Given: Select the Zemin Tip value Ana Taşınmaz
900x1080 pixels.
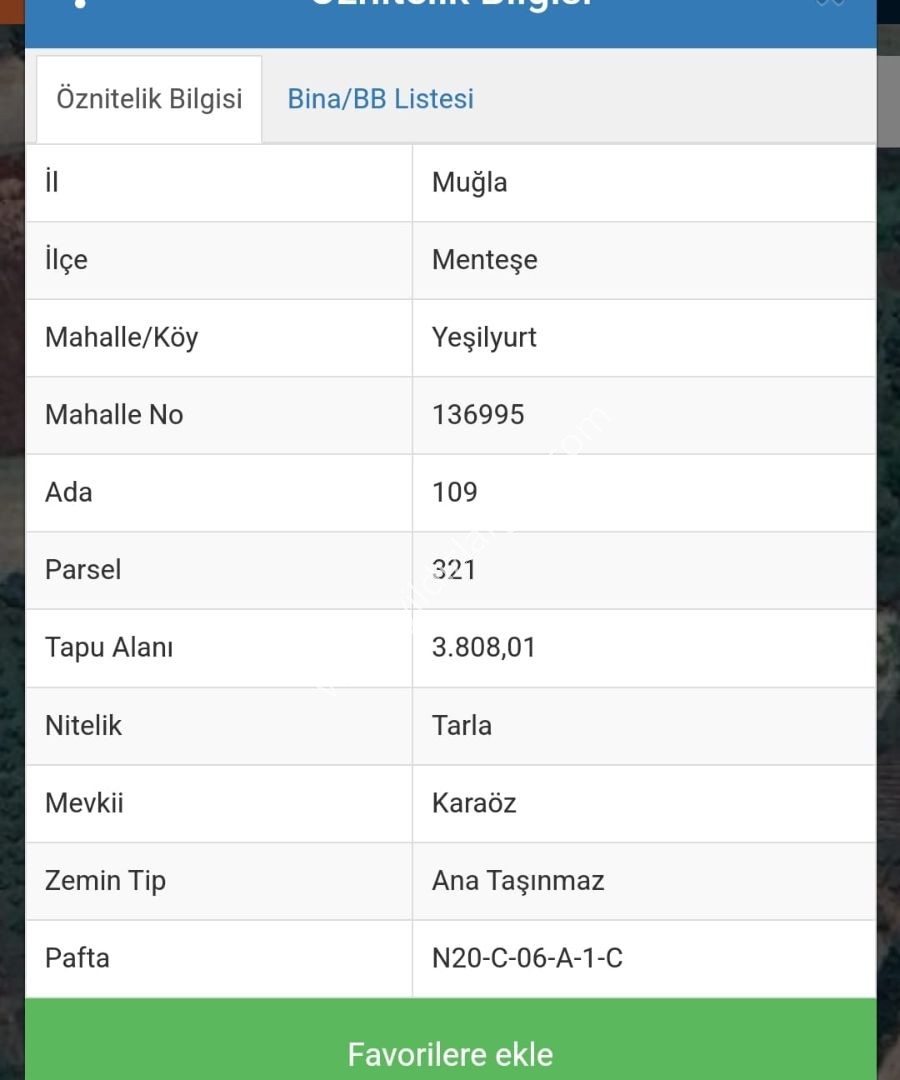Looking at the screenshot, I should click(518, 881).
